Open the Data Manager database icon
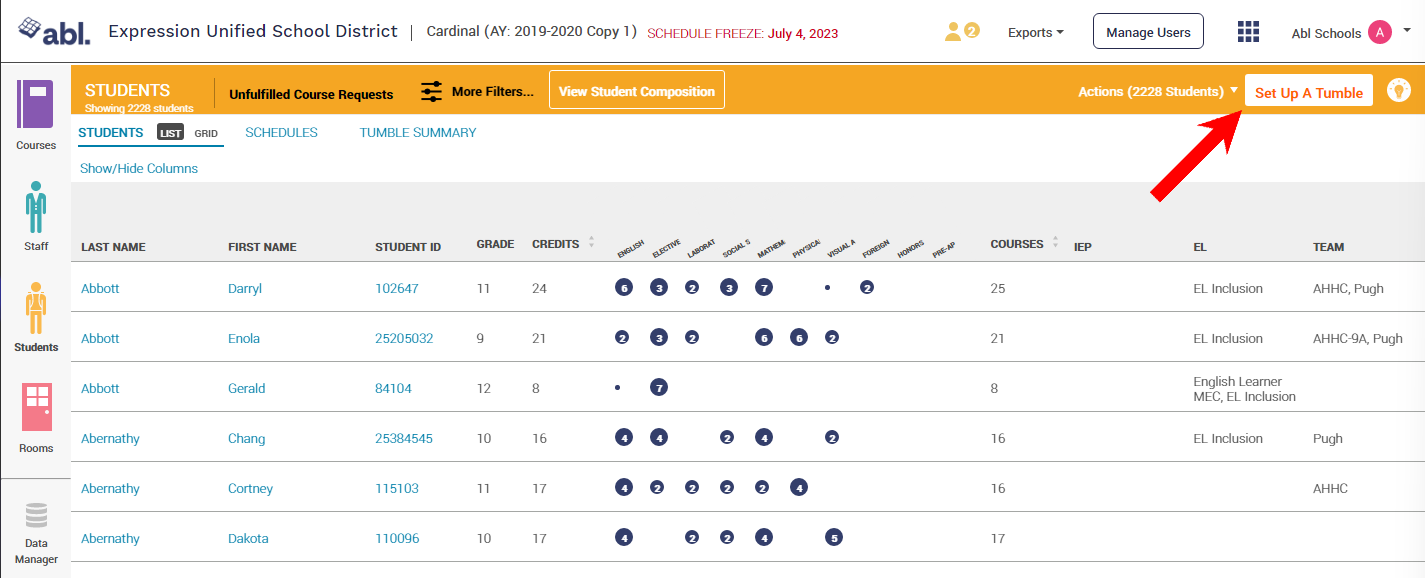This screenshot has height=578, width=1425. pyautogui.click(x=36, y=516)
